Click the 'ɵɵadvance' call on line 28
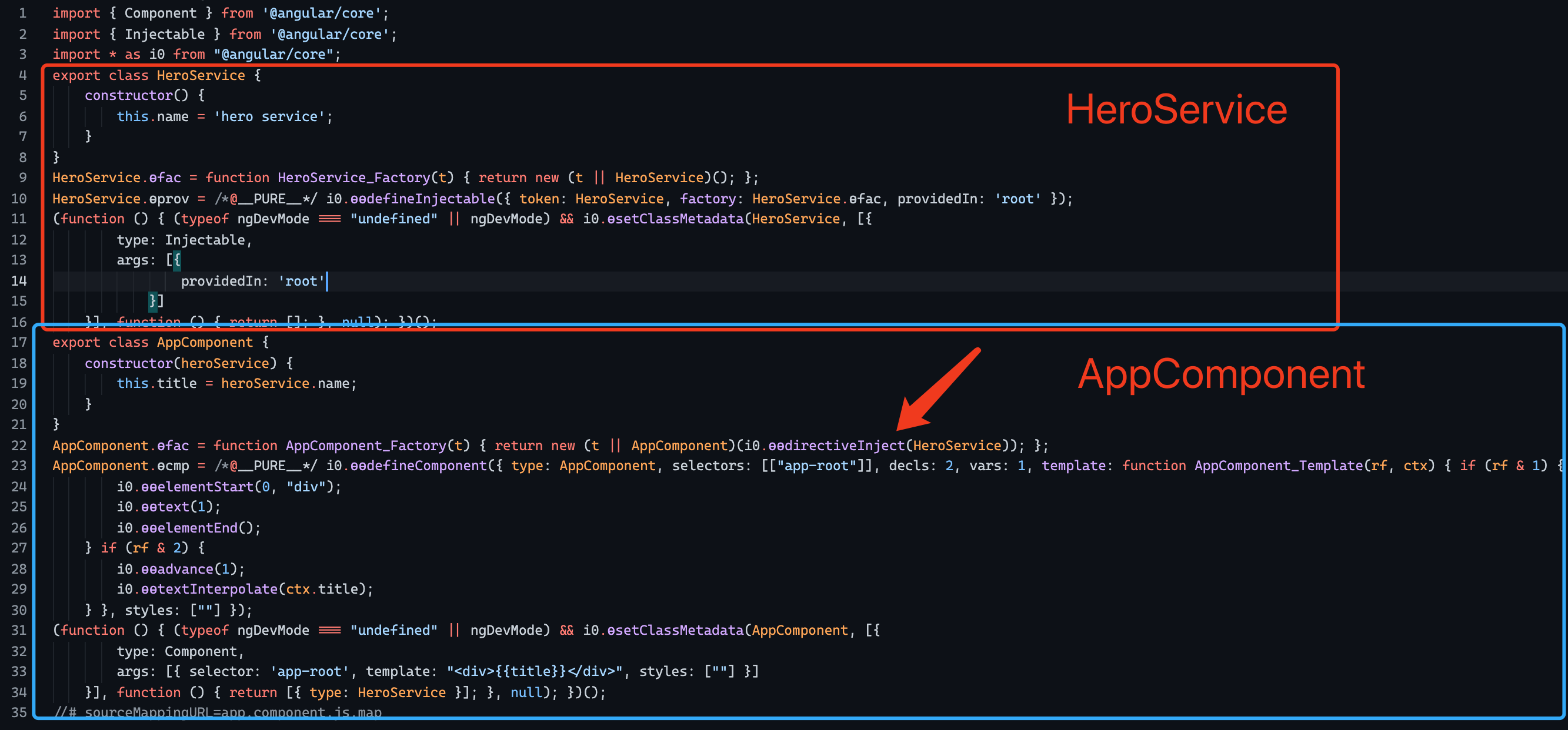The height and width of the screenshot is (730, 1568). click(177, 569)
